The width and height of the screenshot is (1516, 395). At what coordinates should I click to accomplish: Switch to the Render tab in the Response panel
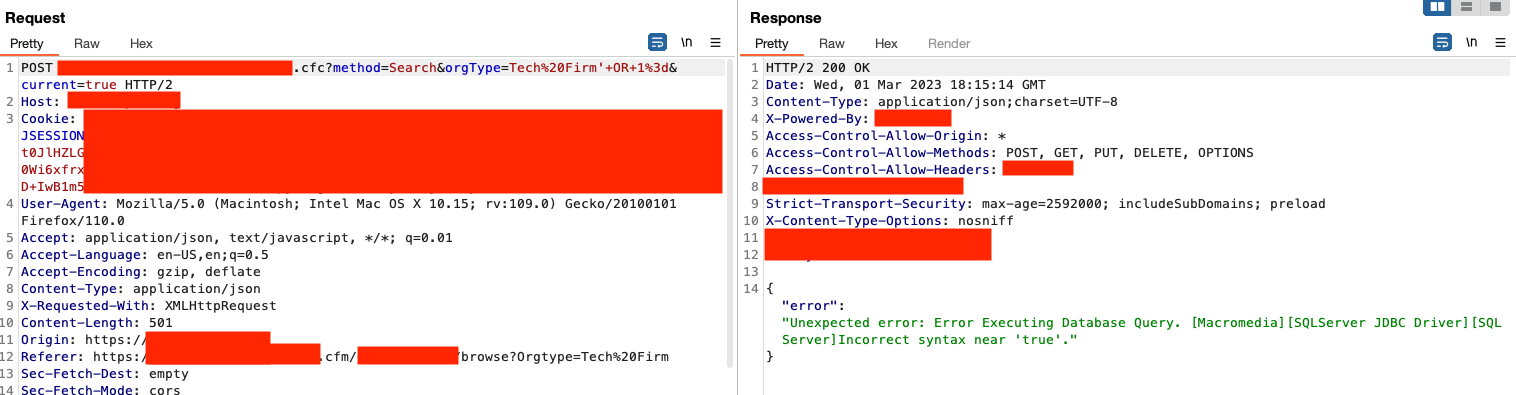tap(949, 44)
